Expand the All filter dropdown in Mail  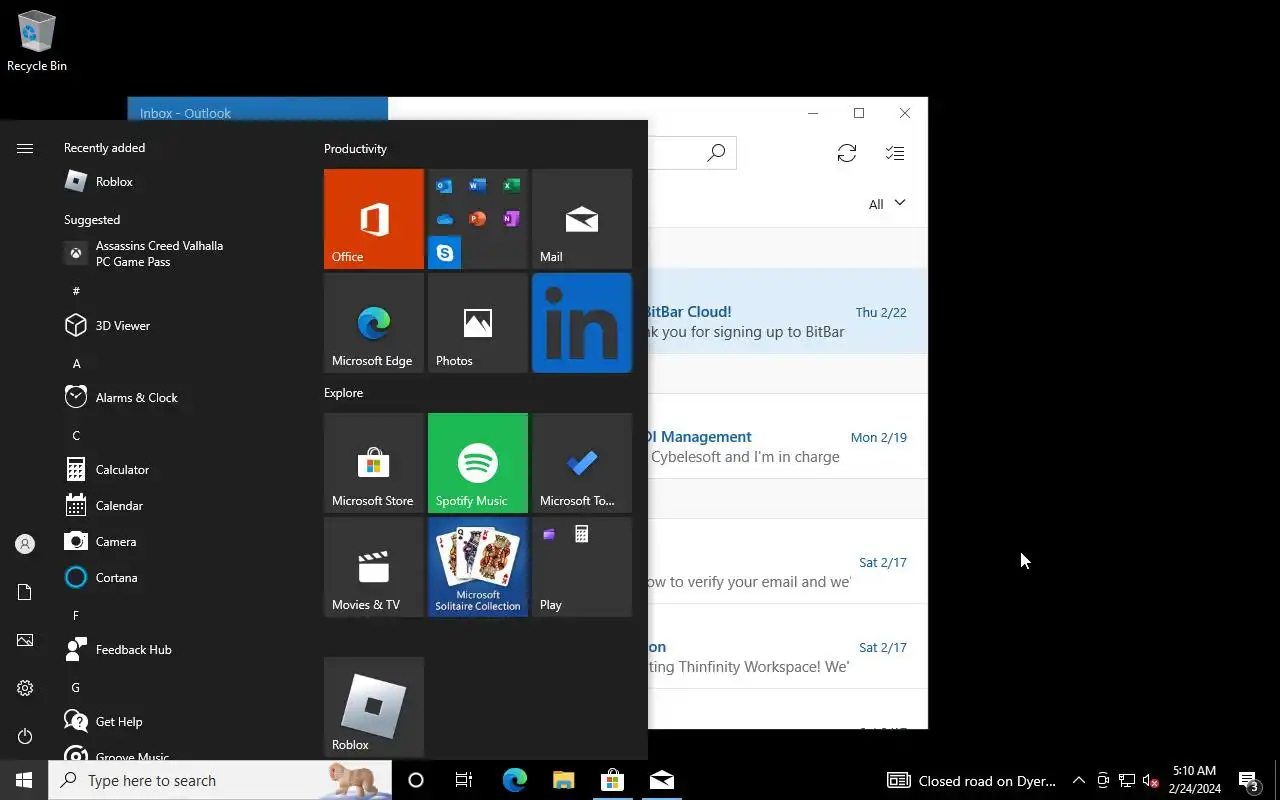tap(887, 204)
